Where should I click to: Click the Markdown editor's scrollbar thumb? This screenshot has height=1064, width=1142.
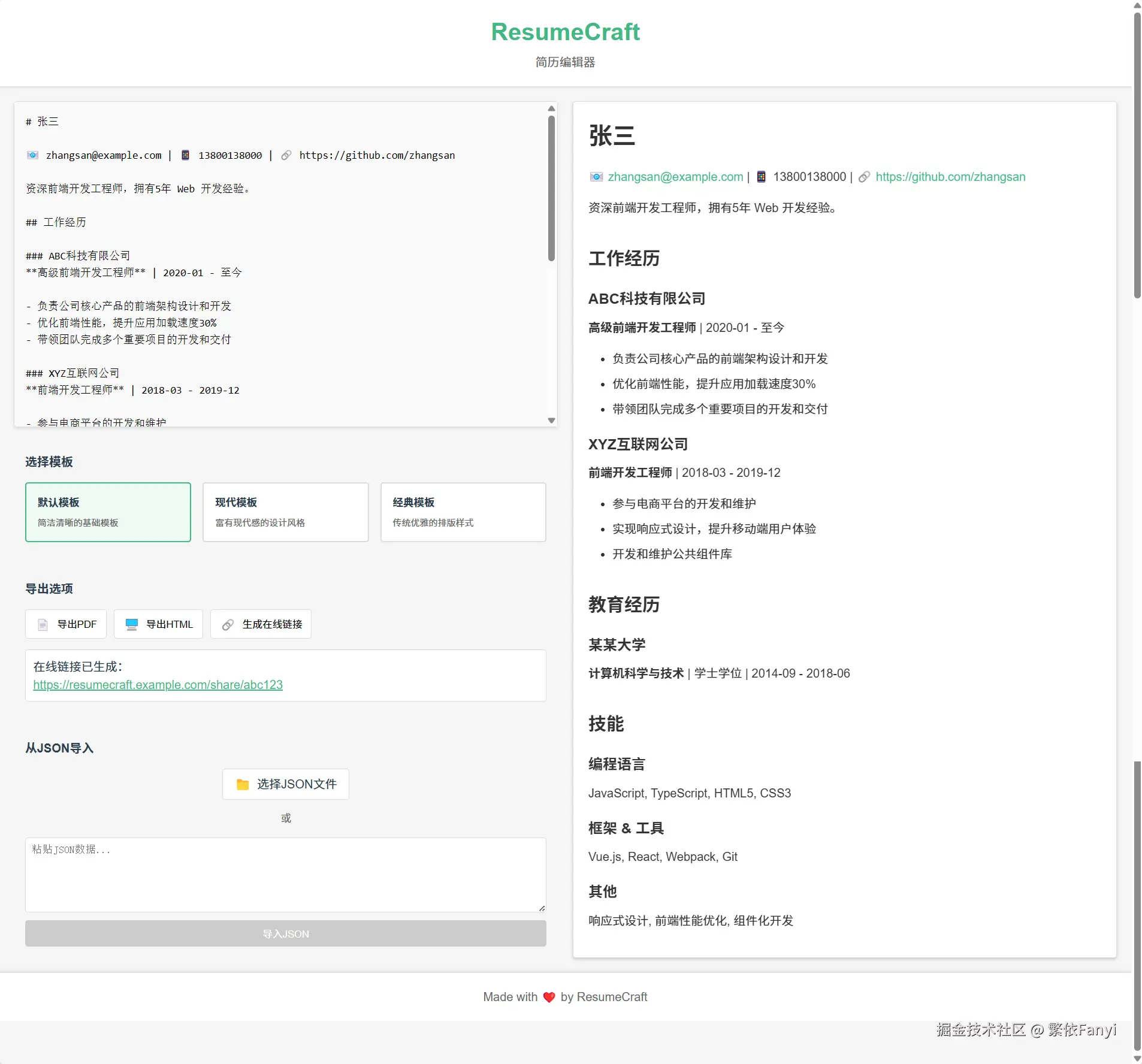tap(551, 188)
